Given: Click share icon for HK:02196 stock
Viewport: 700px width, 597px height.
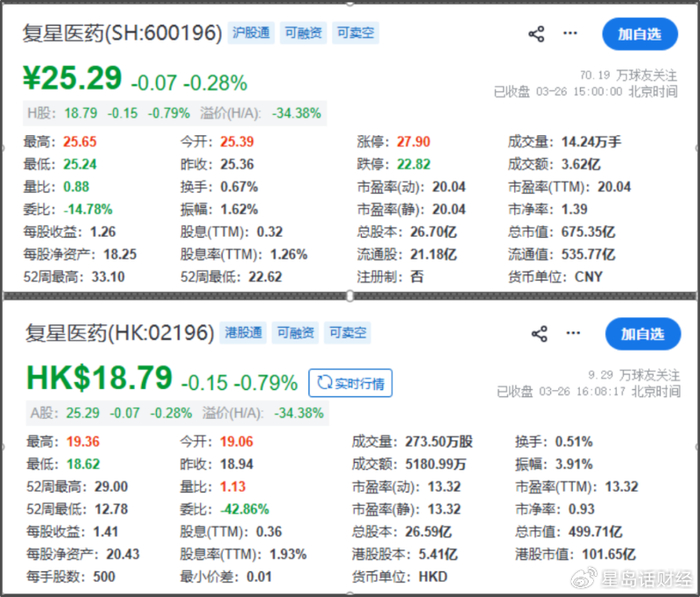Looking at the screenshot, I should (x=539, y=334).
